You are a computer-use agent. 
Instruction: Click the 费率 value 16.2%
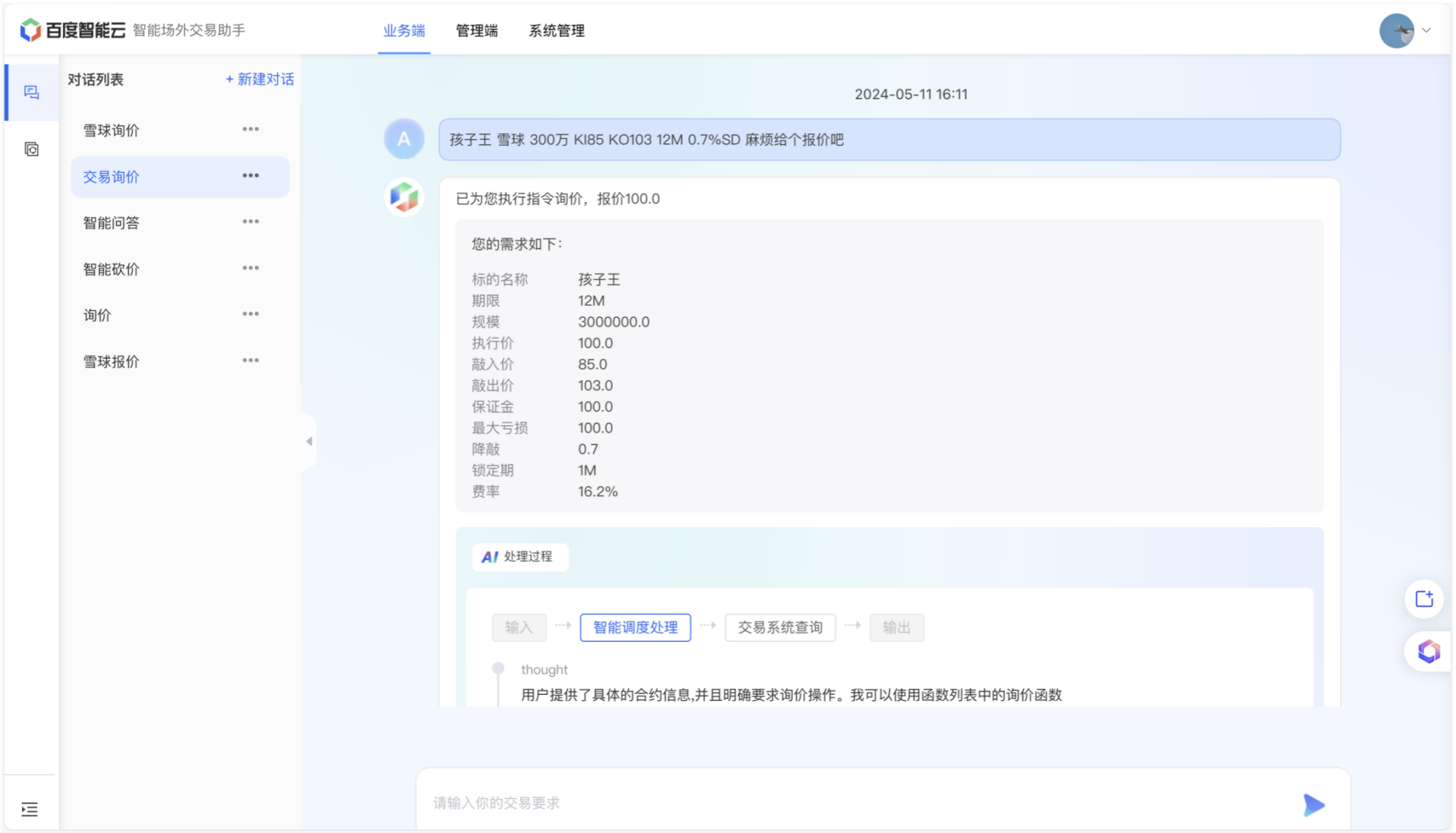coord(598,492)
